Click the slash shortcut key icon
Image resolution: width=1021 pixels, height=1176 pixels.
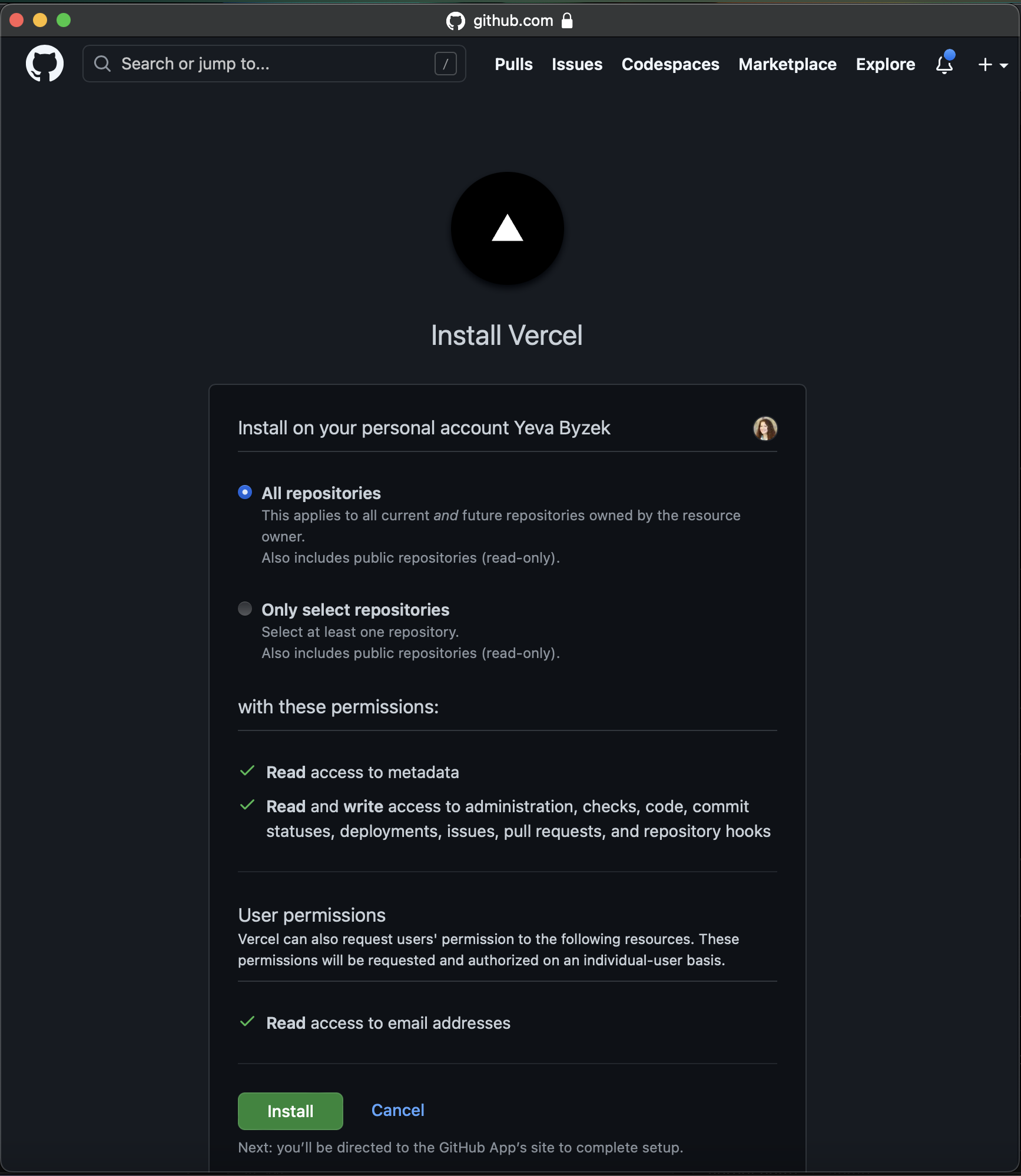point(446,64)
